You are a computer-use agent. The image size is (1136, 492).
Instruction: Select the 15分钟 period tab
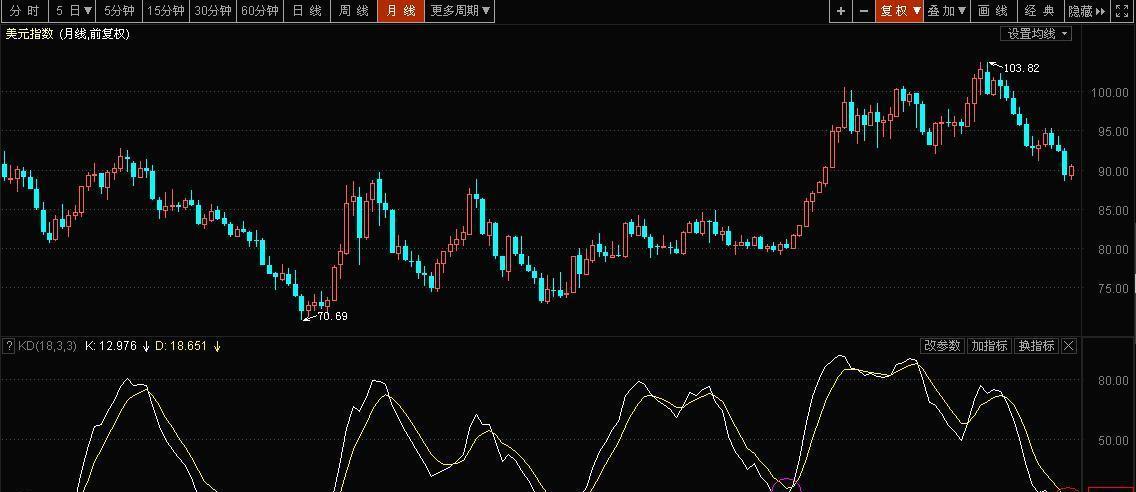(x=166, y=11)
